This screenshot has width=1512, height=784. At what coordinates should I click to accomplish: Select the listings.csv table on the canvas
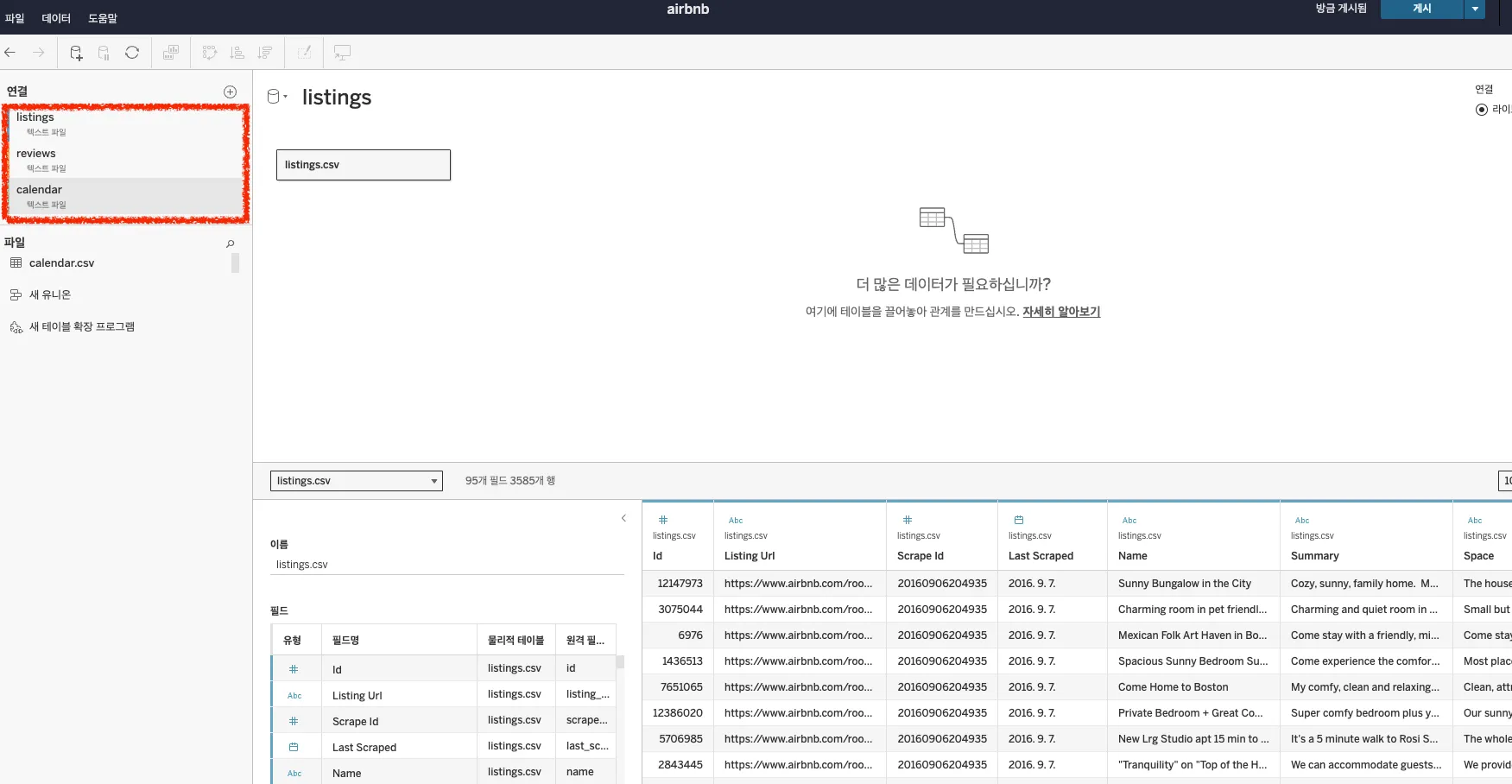364,165
